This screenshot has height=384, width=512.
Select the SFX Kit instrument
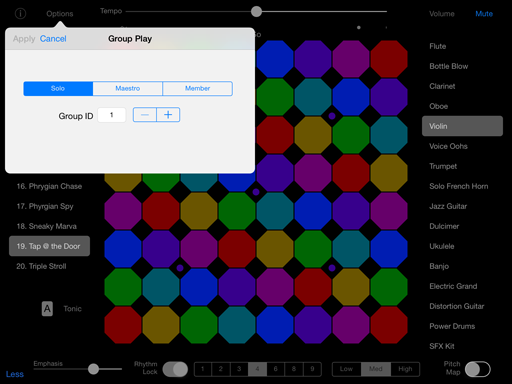(462, 346)
